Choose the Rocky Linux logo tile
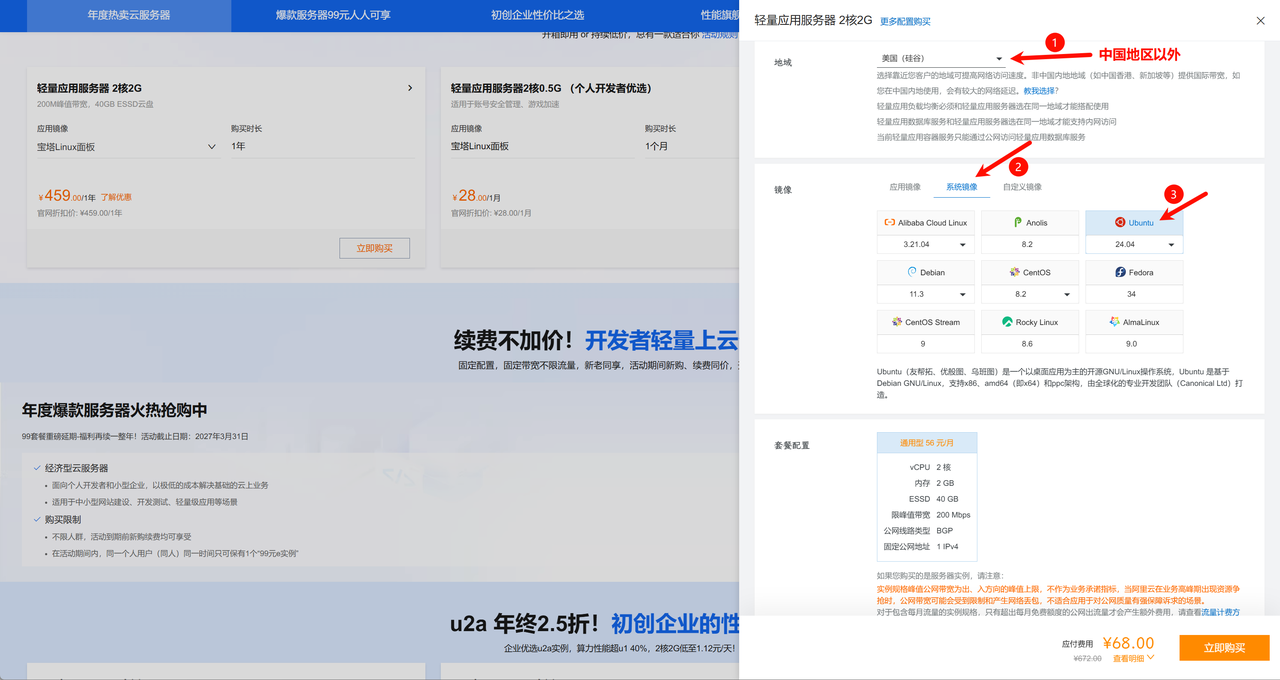The height and width of the screenshot is (680, 1280). pyautogui.click(x=1007, y=322)
